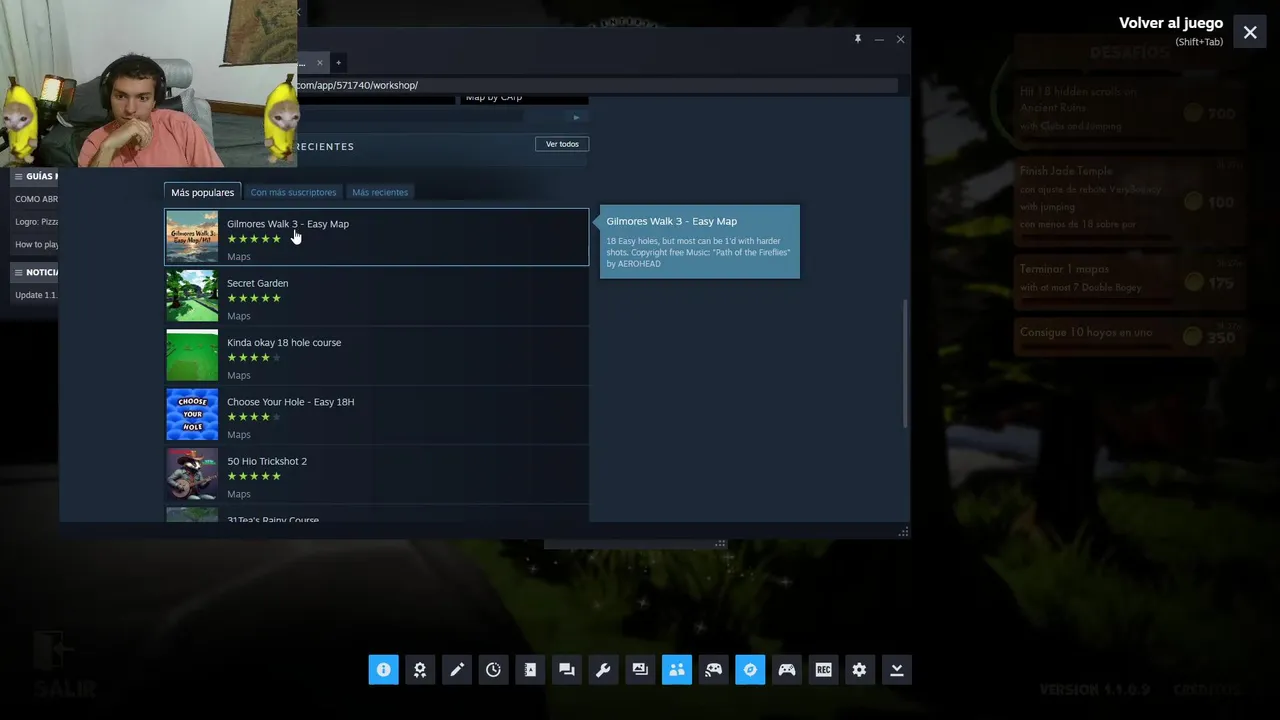This screenshot has height=720, width=1280.
Task: Click 50 Hio Trickshot 2 thumbnail
Action: coord(192,474)
